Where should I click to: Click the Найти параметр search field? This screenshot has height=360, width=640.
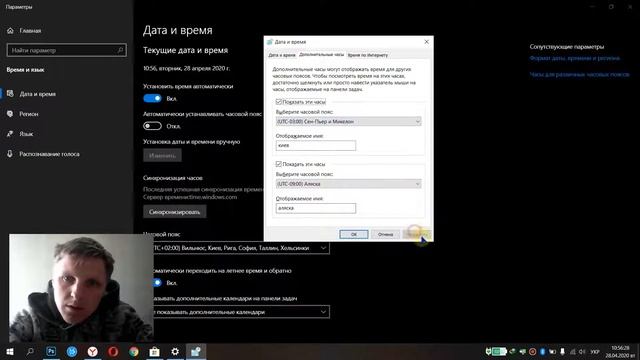(67, 50)
